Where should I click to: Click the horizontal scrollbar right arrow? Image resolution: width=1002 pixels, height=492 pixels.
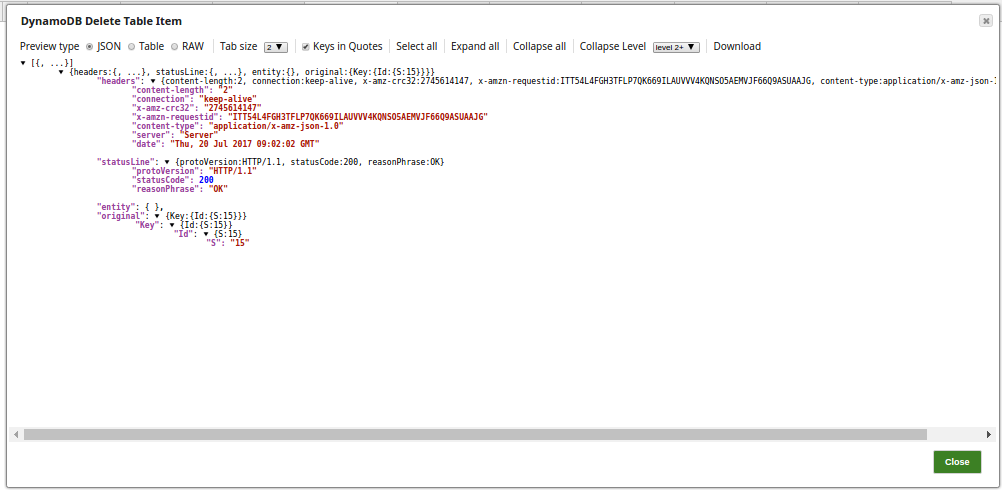(989, 434)
